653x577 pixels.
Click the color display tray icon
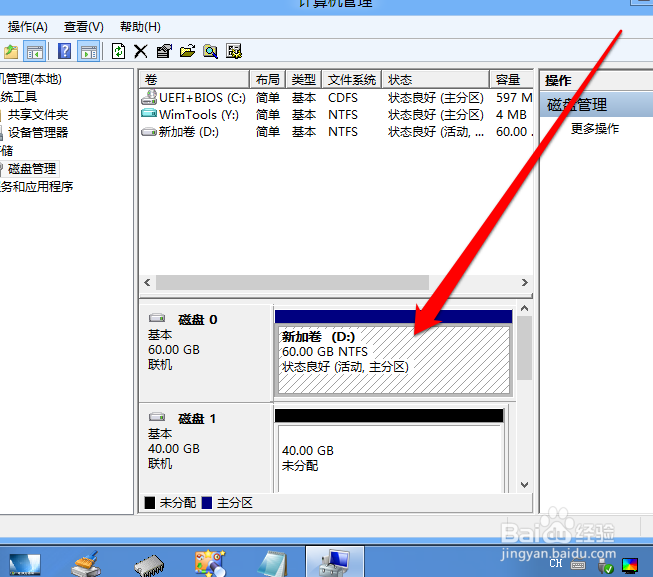pyautogui.click(x=630, y=566)
